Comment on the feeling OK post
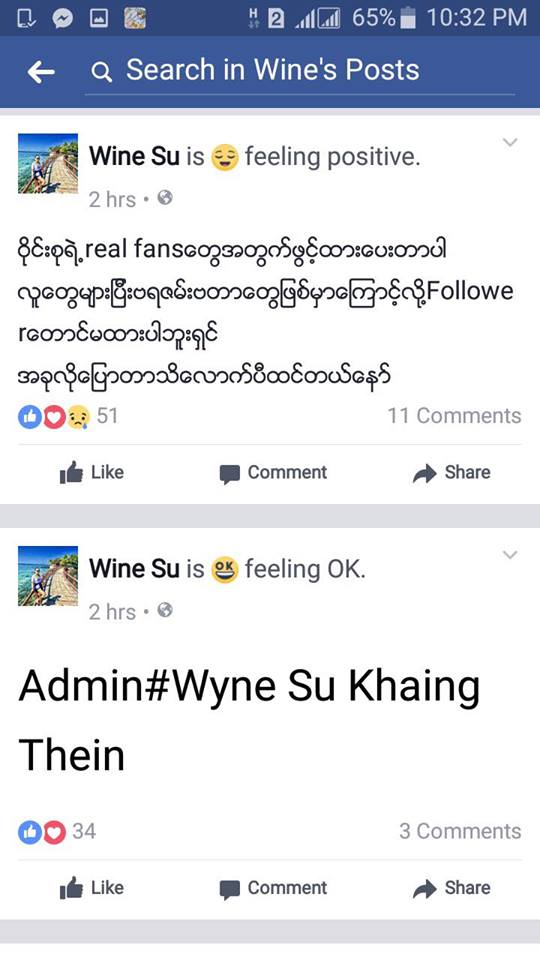The image size is (540, 960). tap(273, 888)
